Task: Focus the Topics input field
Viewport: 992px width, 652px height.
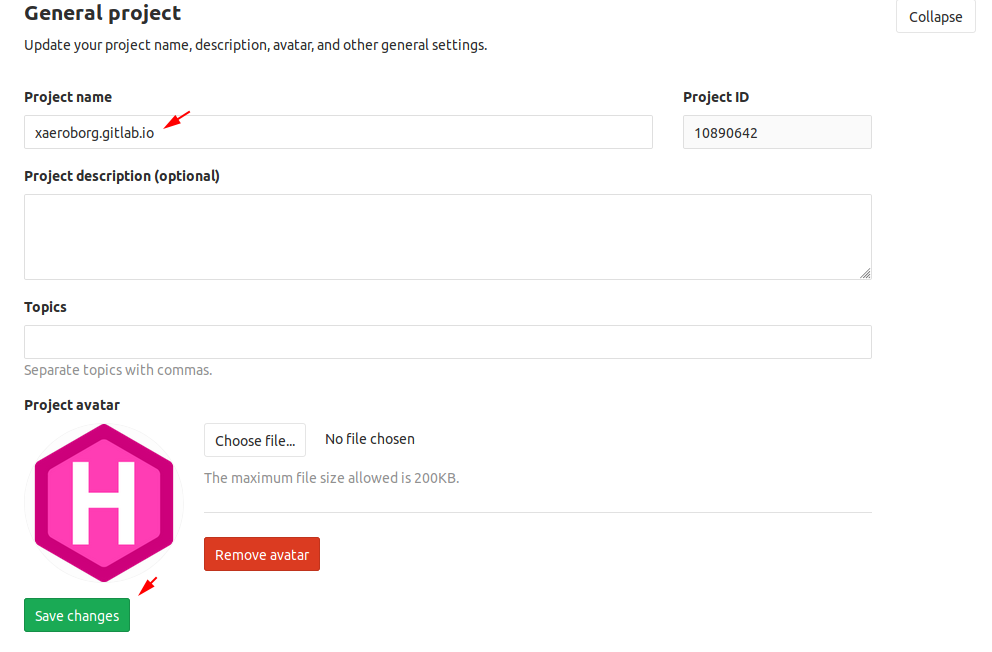Action: [x=447, y=342]
